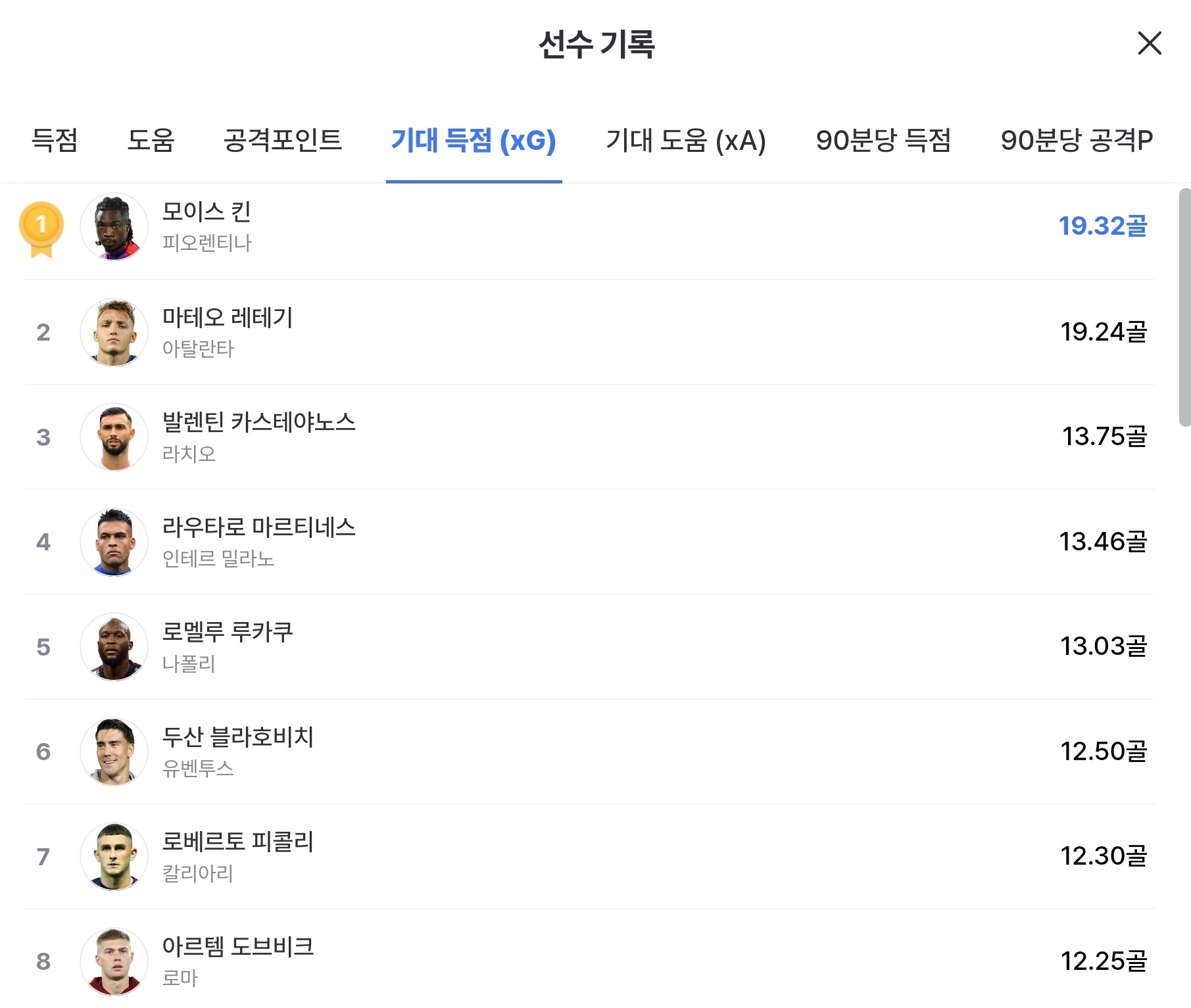Close the 선수 기록 dialog with X
Image resolution: width=1191 pixels, height=1008 pixels.
(1149, 43)
